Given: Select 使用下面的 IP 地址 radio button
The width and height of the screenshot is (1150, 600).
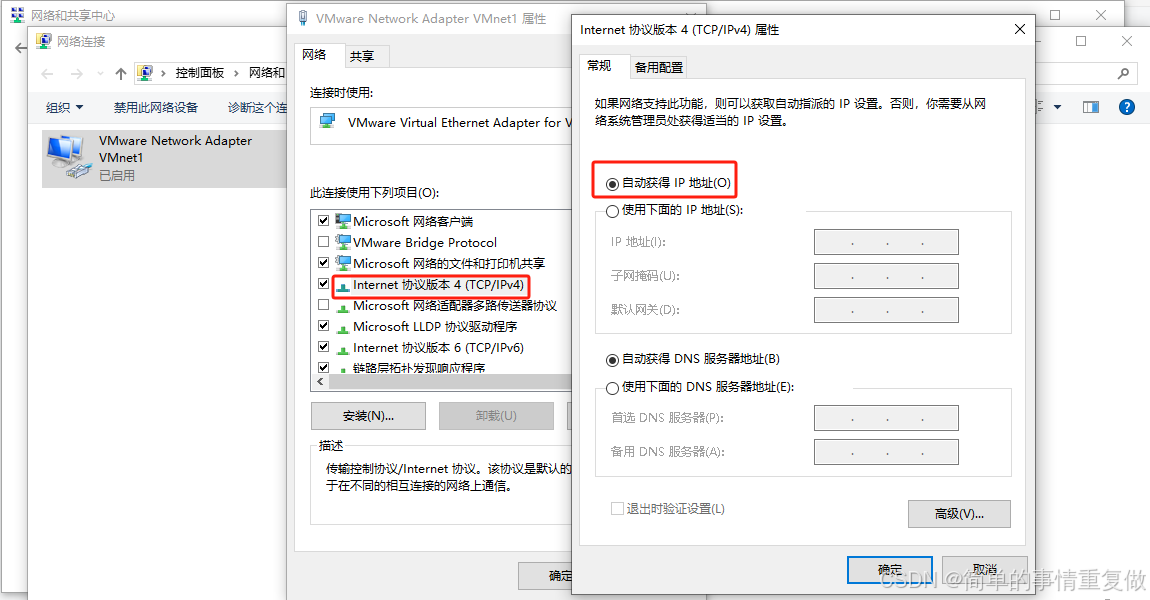Looking at the screenshot, I should click(x=612, y=211).
